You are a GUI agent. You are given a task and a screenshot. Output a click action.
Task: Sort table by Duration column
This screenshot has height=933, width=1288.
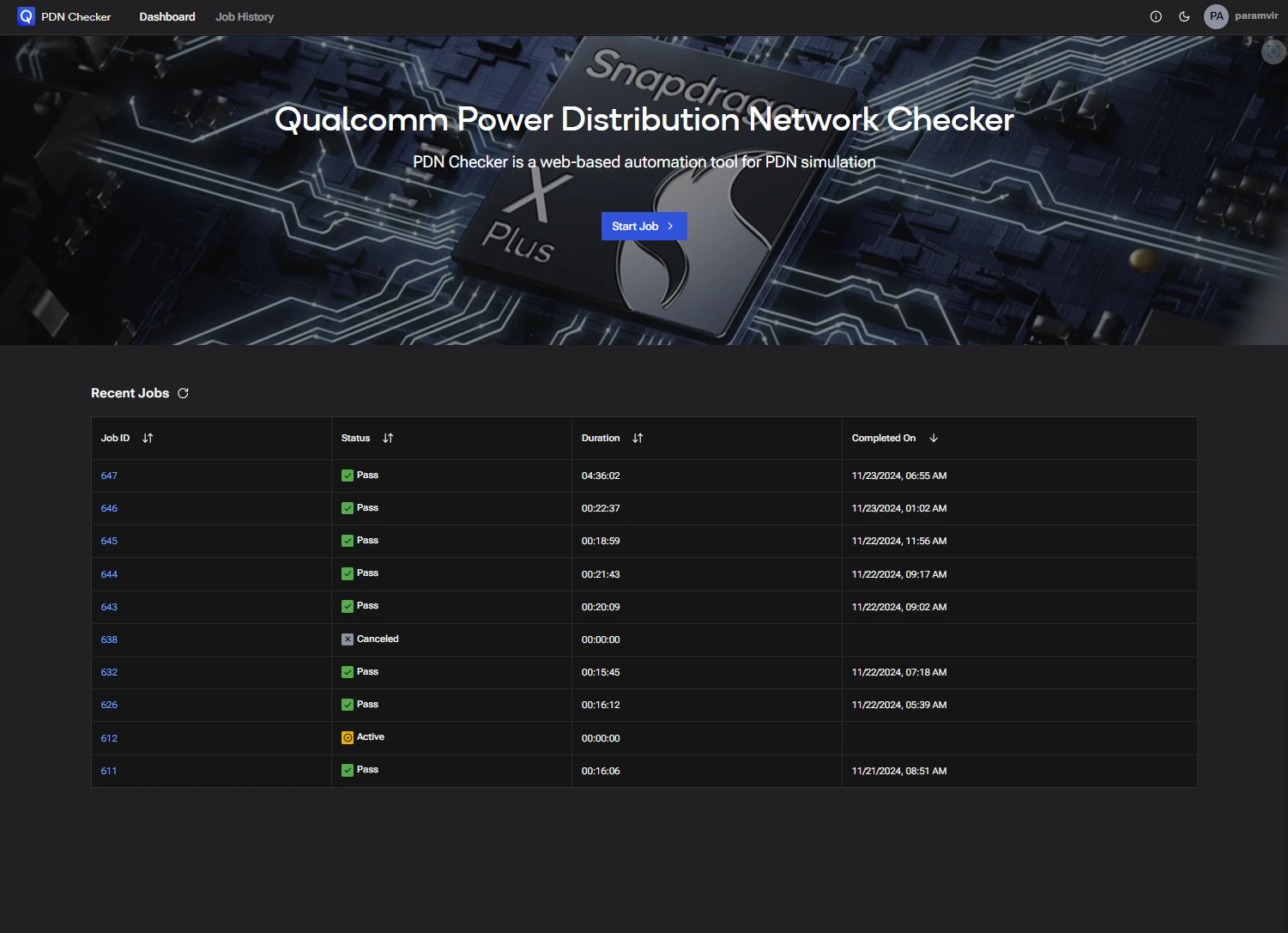[638, 438]
